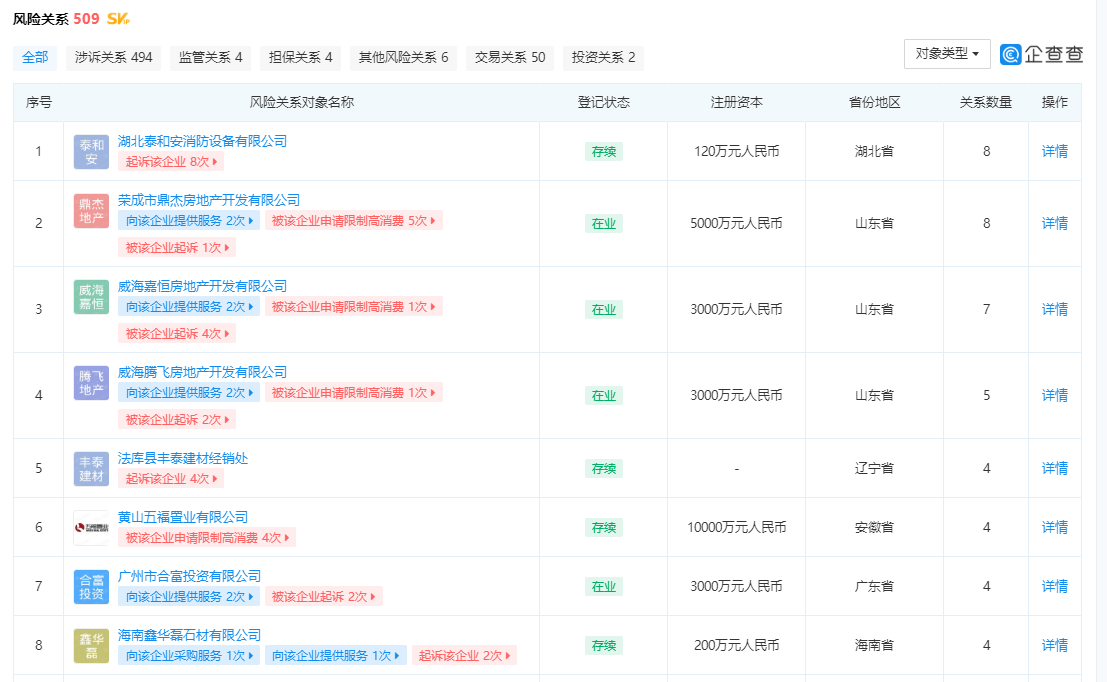Switch to 涉诉关系 494 tab
The width and height of the screenshot is (1107, 682).
point(114,57)
